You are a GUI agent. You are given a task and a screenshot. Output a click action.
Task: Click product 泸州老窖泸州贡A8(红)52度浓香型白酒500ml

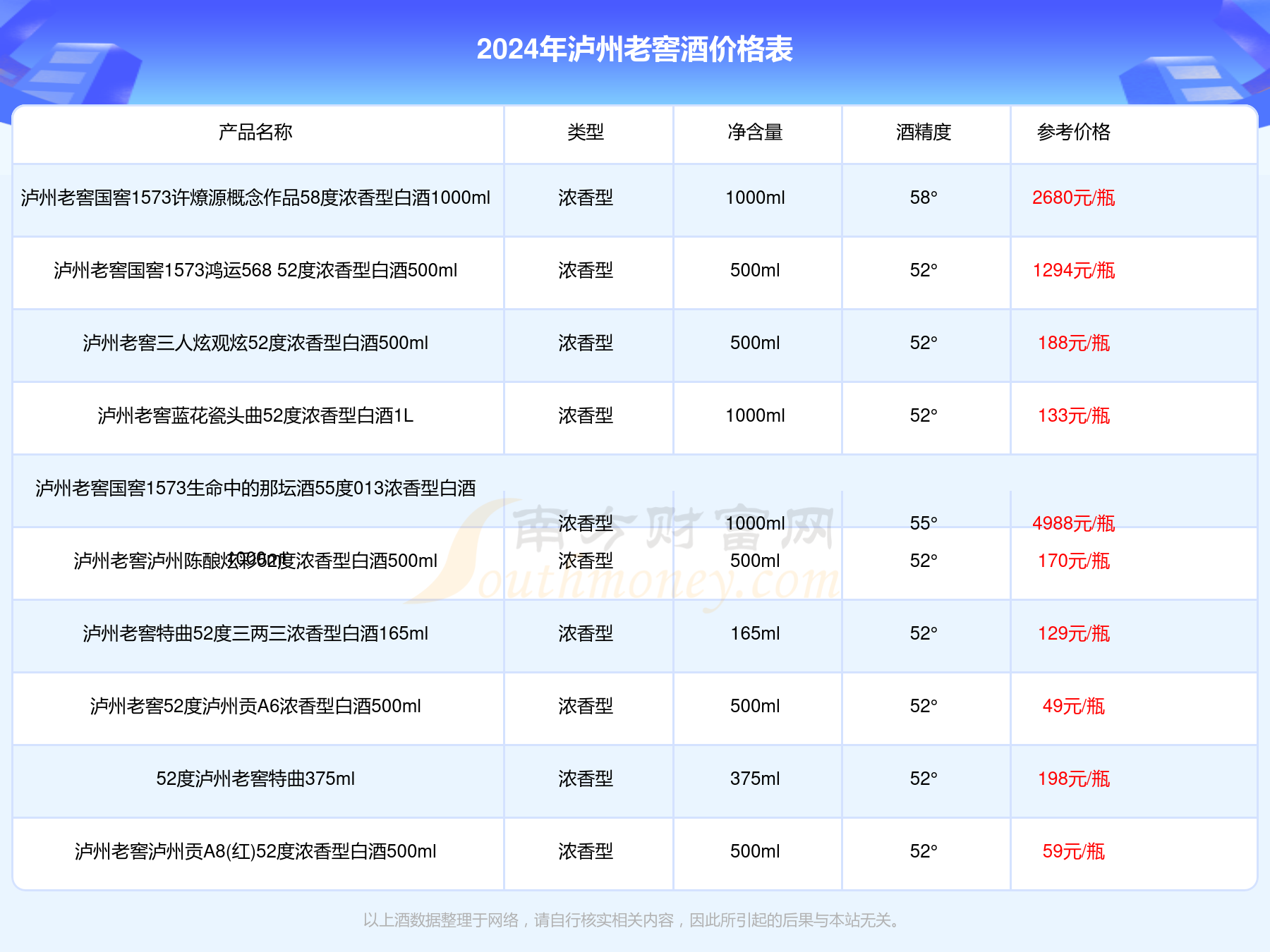coord(255,851)
